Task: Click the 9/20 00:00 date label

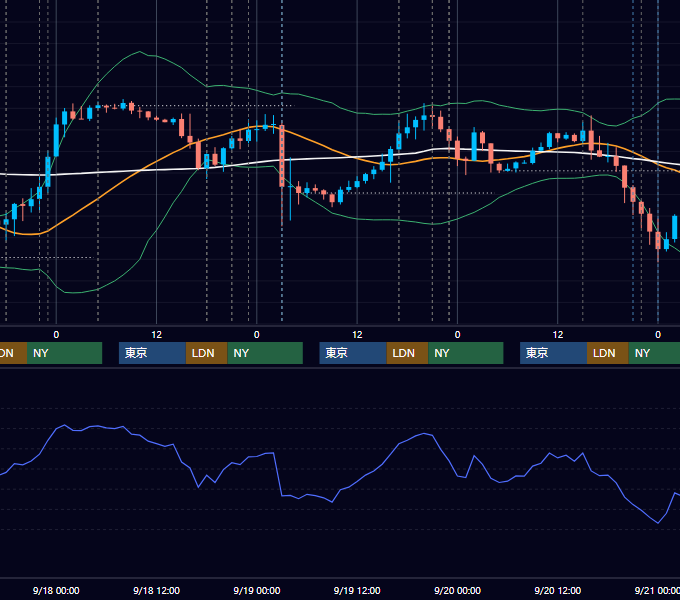Action: pyautogui.click(x=457, y=590)
